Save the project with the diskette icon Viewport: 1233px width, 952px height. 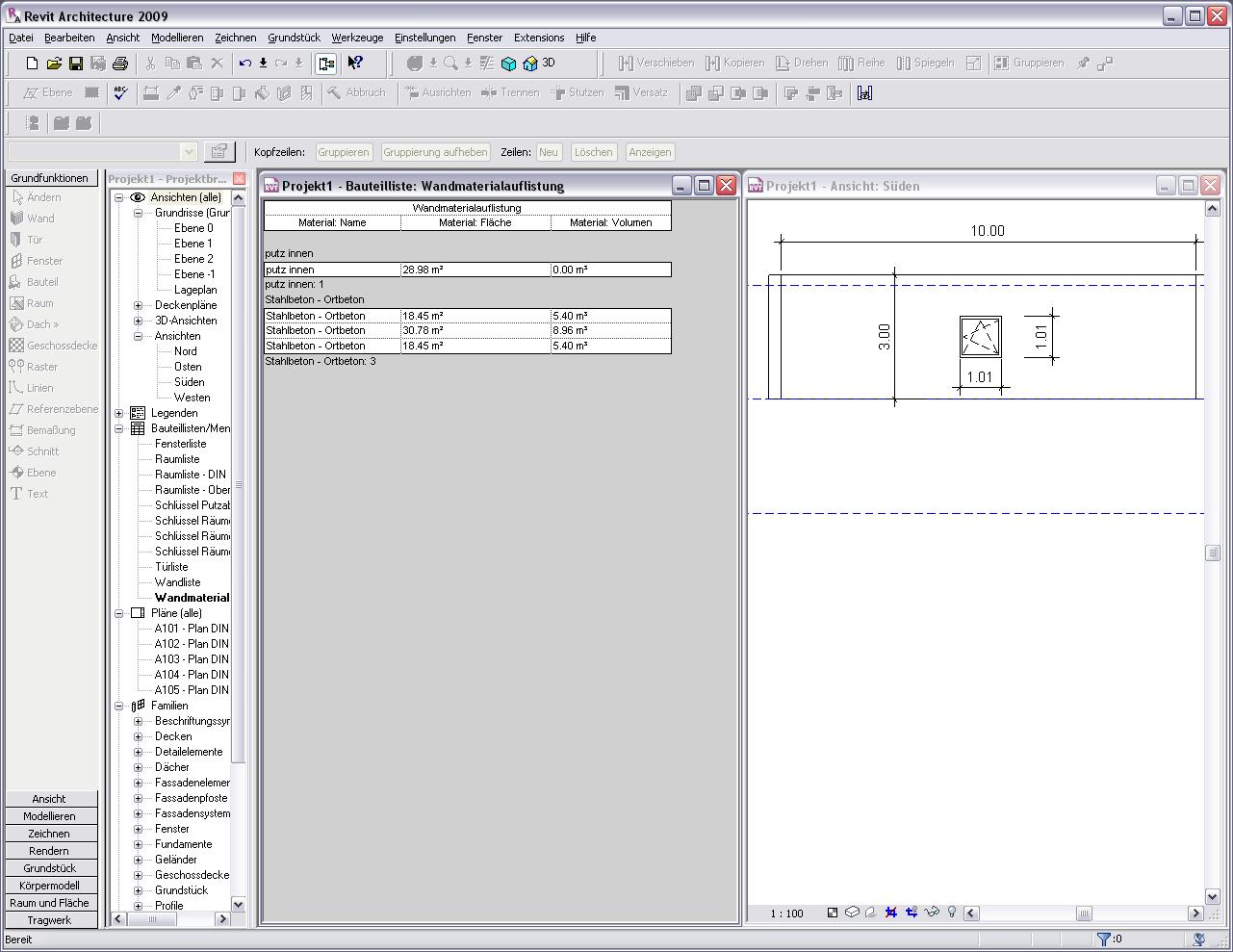click(x=76, y=64)
